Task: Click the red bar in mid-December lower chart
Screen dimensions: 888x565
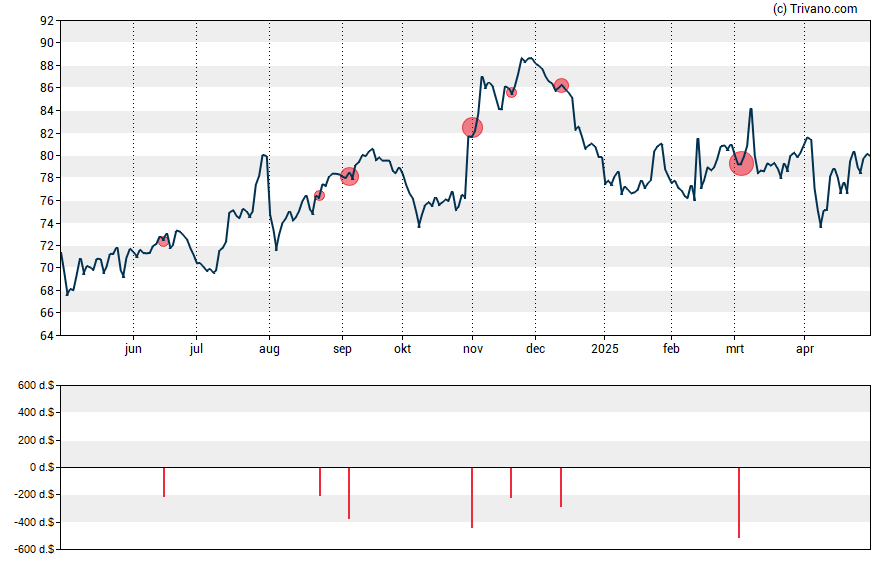Action: pos(561,487)
